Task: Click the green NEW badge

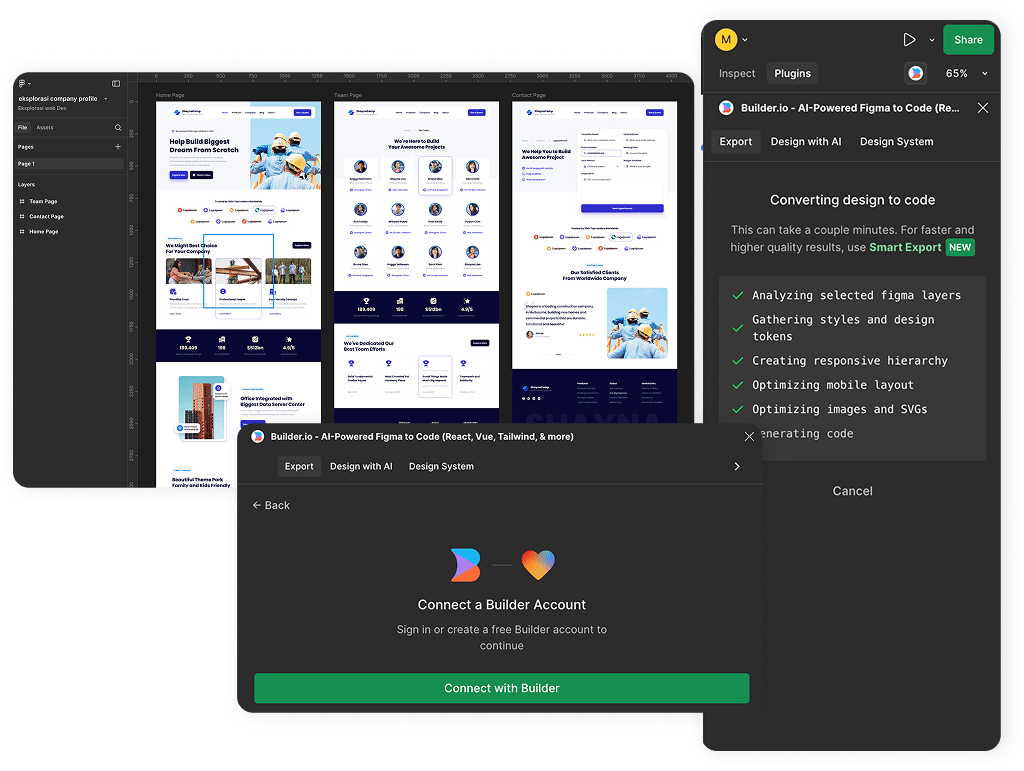Action: (x=960, y=247)
